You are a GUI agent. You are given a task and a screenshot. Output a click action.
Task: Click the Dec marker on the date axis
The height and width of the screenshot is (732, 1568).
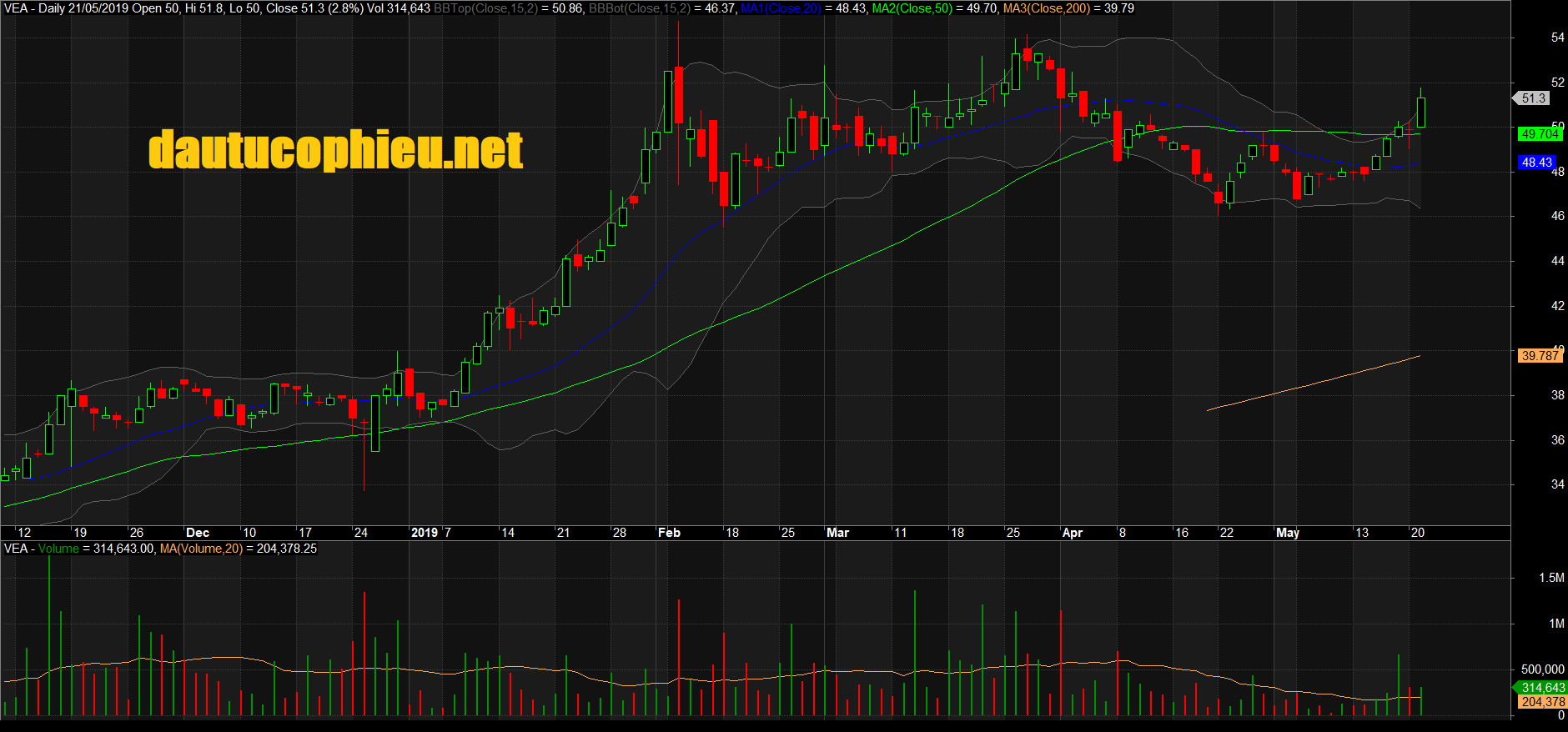(198, 533)
